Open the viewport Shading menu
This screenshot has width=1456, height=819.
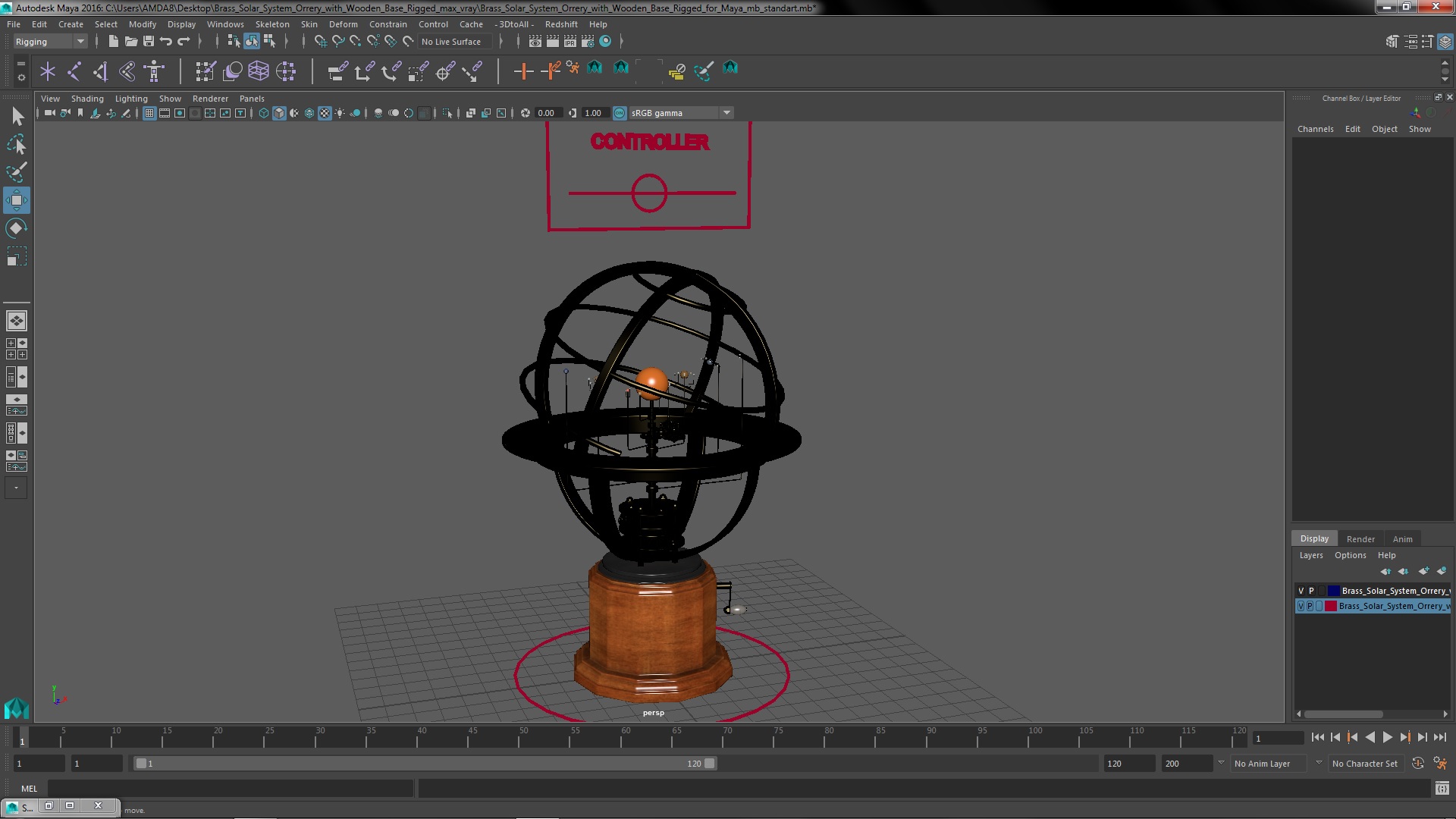87,99
